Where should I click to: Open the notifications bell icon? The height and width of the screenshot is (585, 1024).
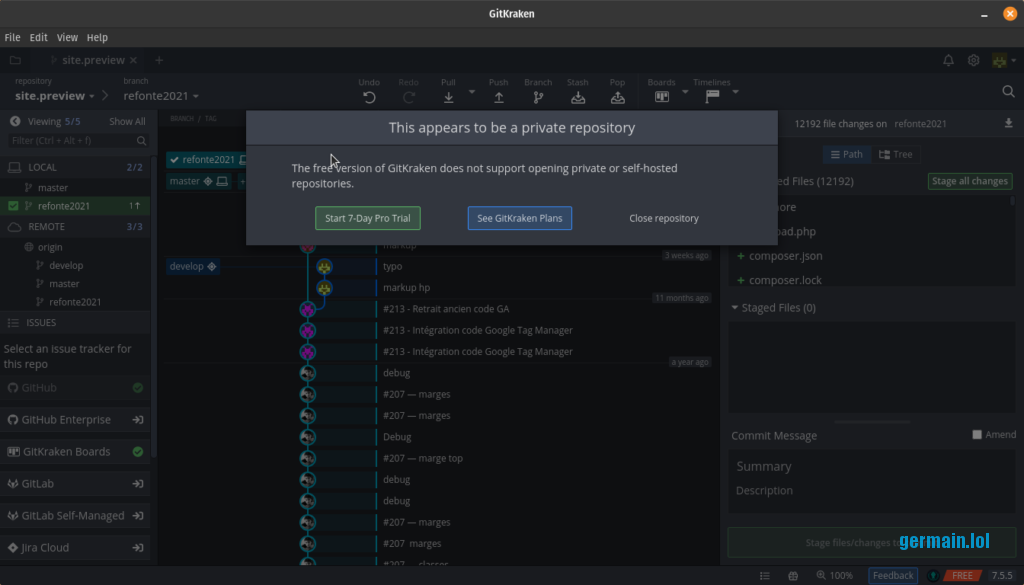click(x=948, y=60)
